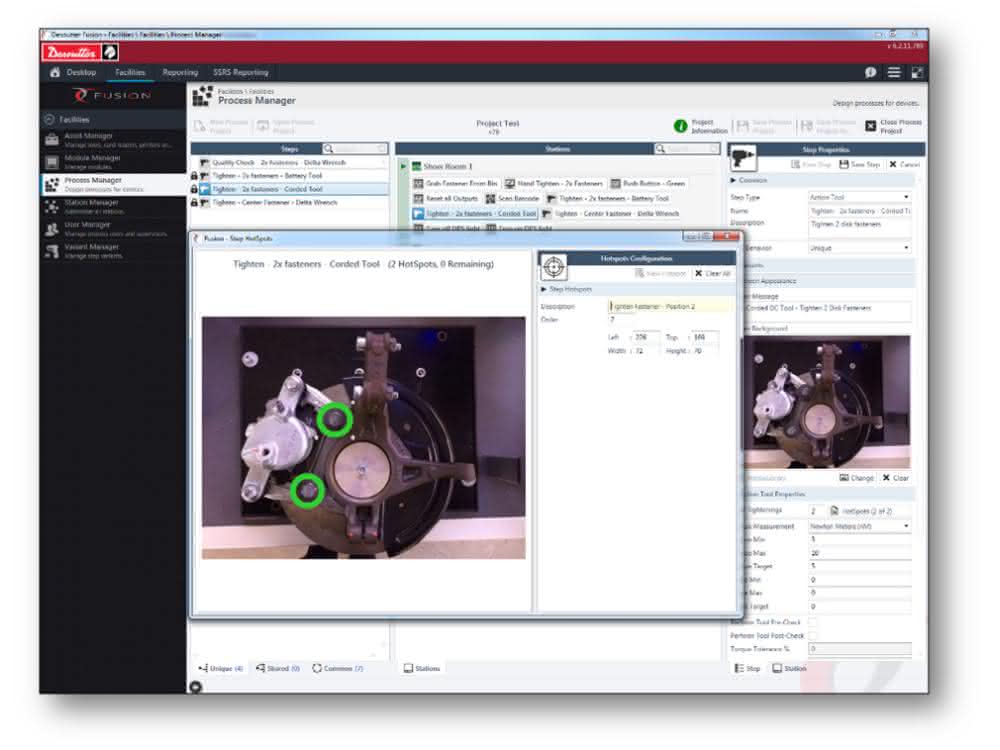Click the Asset Manager briefcase icon

coord(52,140)
